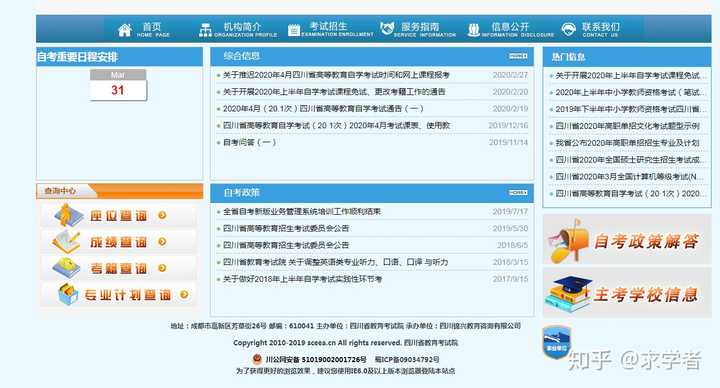The image size is (720, 388).
Task: Open the 自考问答（一）article
Action: [x=249, y=142]
